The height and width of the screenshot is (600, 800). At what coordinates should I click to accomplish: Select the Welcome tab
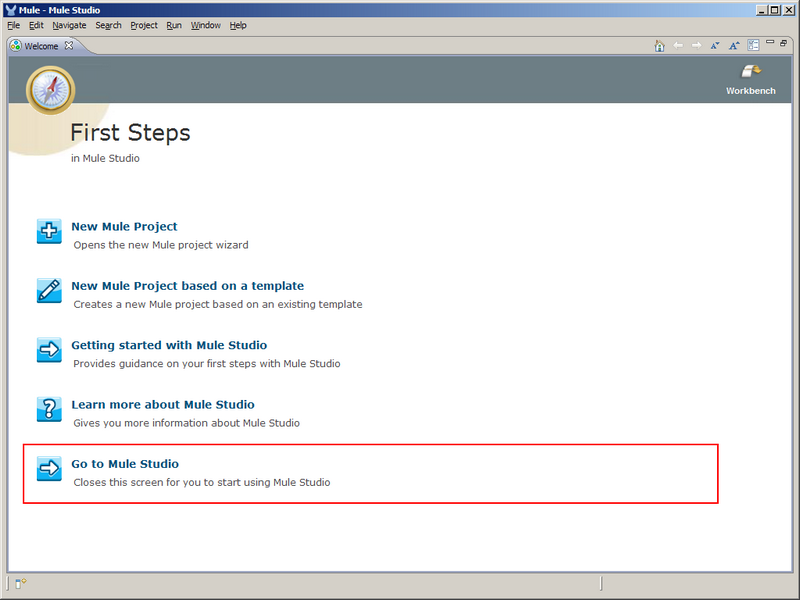(41, 46)
